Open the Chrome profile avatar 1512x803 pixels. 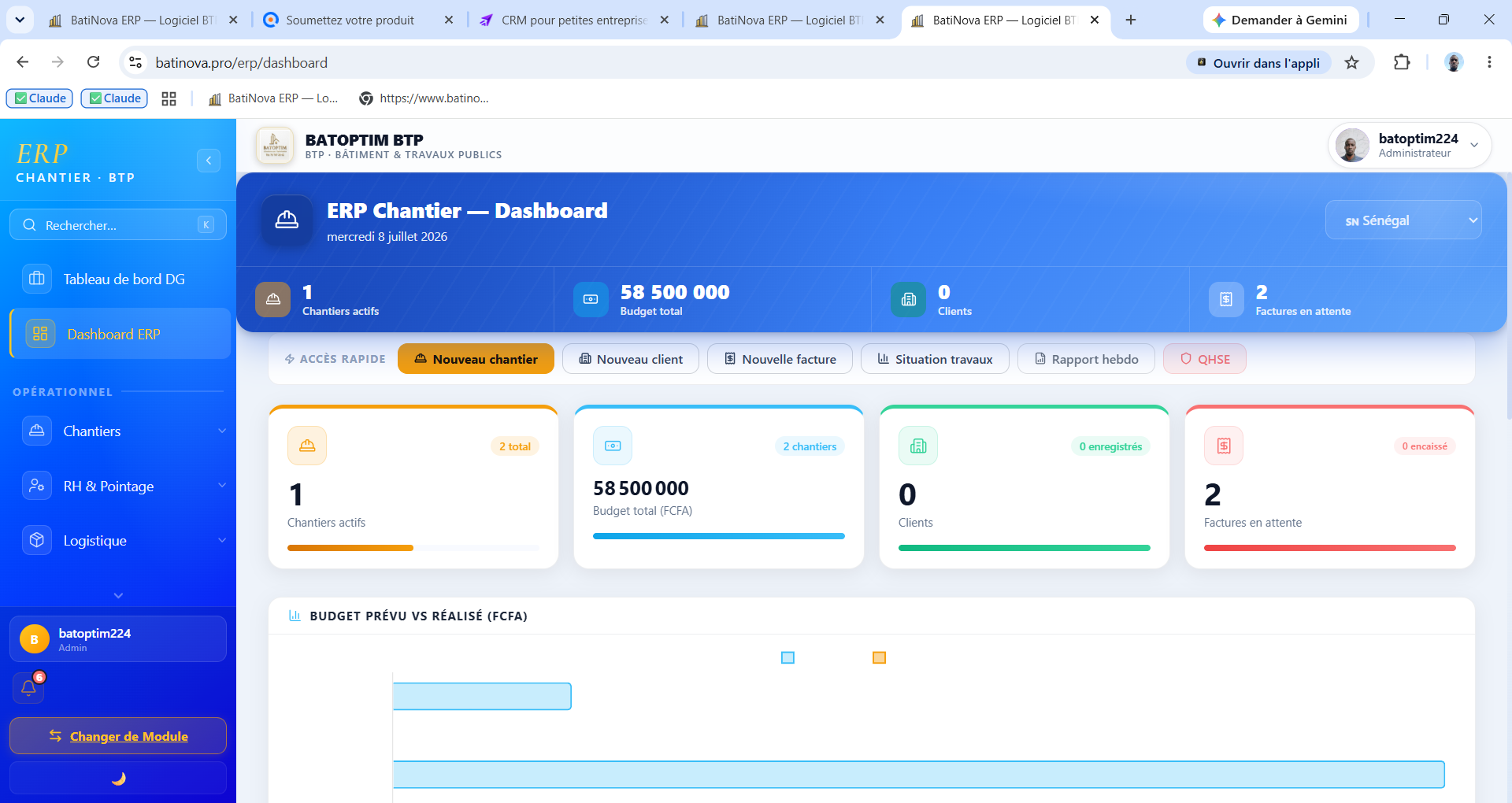[1454, 62]
